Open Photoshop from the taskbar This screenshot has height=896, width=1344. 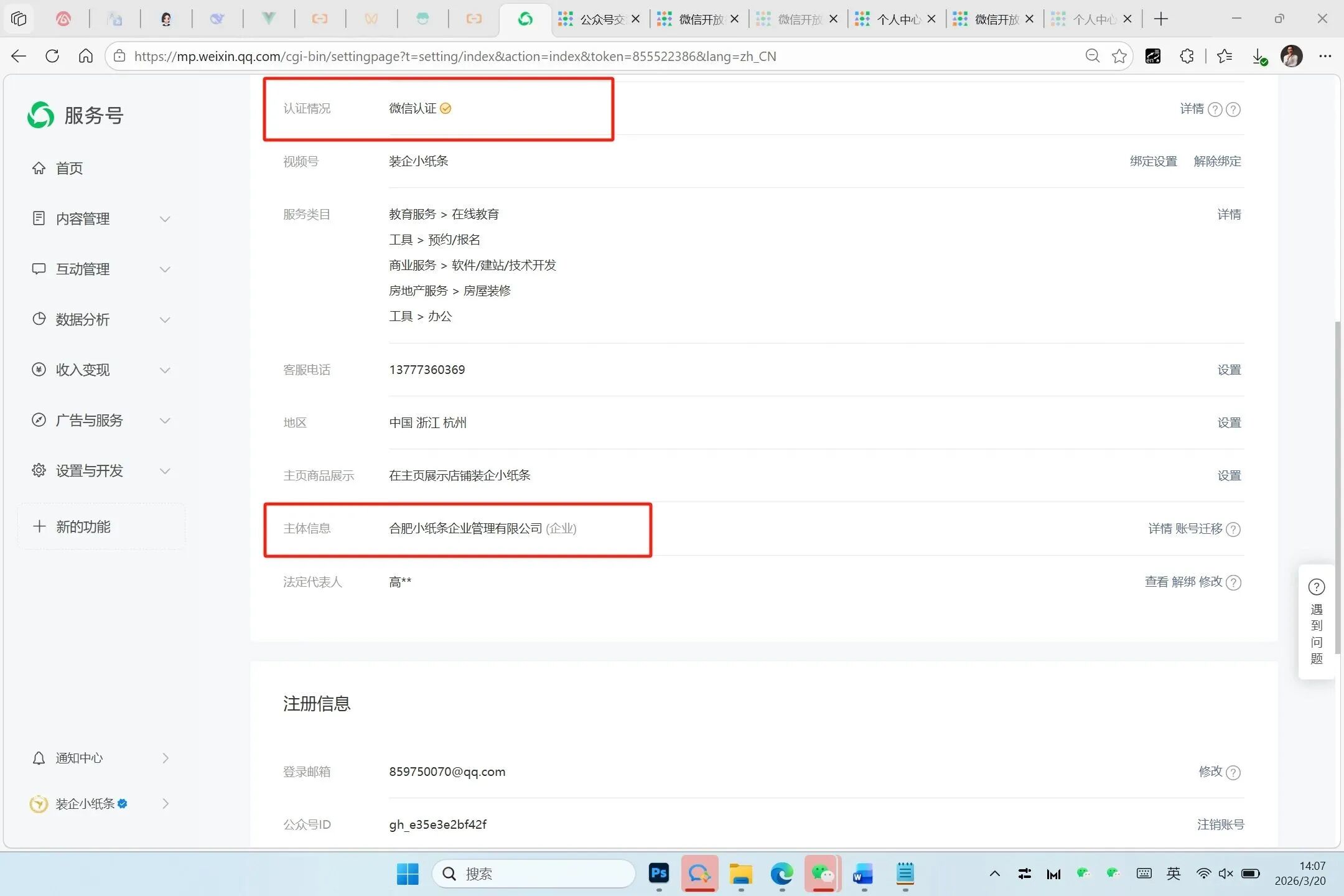(658, 874)
